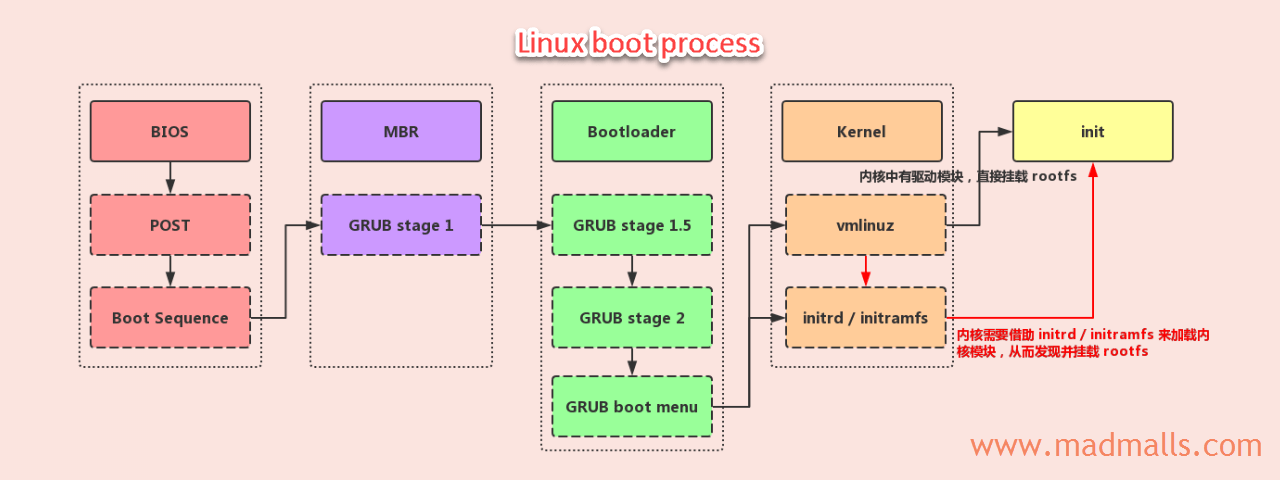Click the BIOS box
Image resolution: width=1280 pixels, height=480 pixels.
click(x=170, y=131)
